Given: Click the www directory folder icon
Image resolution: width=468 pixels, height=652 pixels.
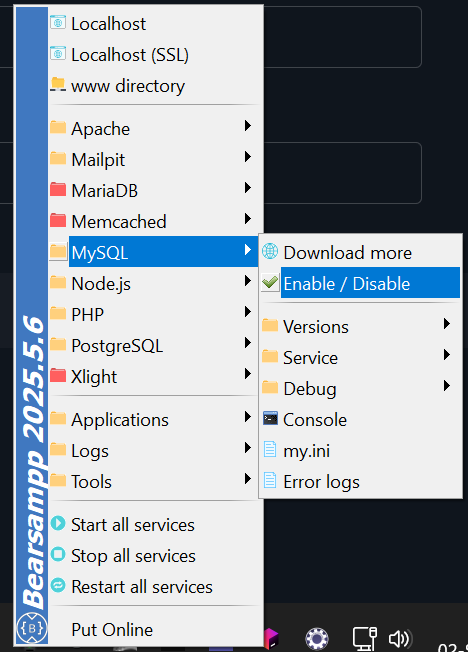Looking at the screenshot, I should pyautogui.click(x=58, y=84).
